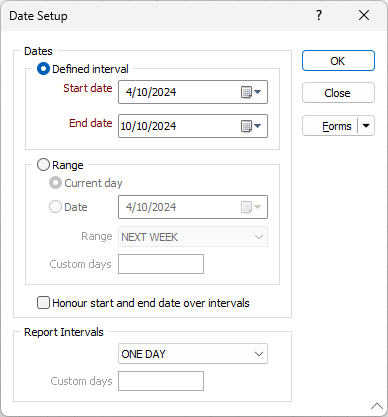Click the OK button

338,61
